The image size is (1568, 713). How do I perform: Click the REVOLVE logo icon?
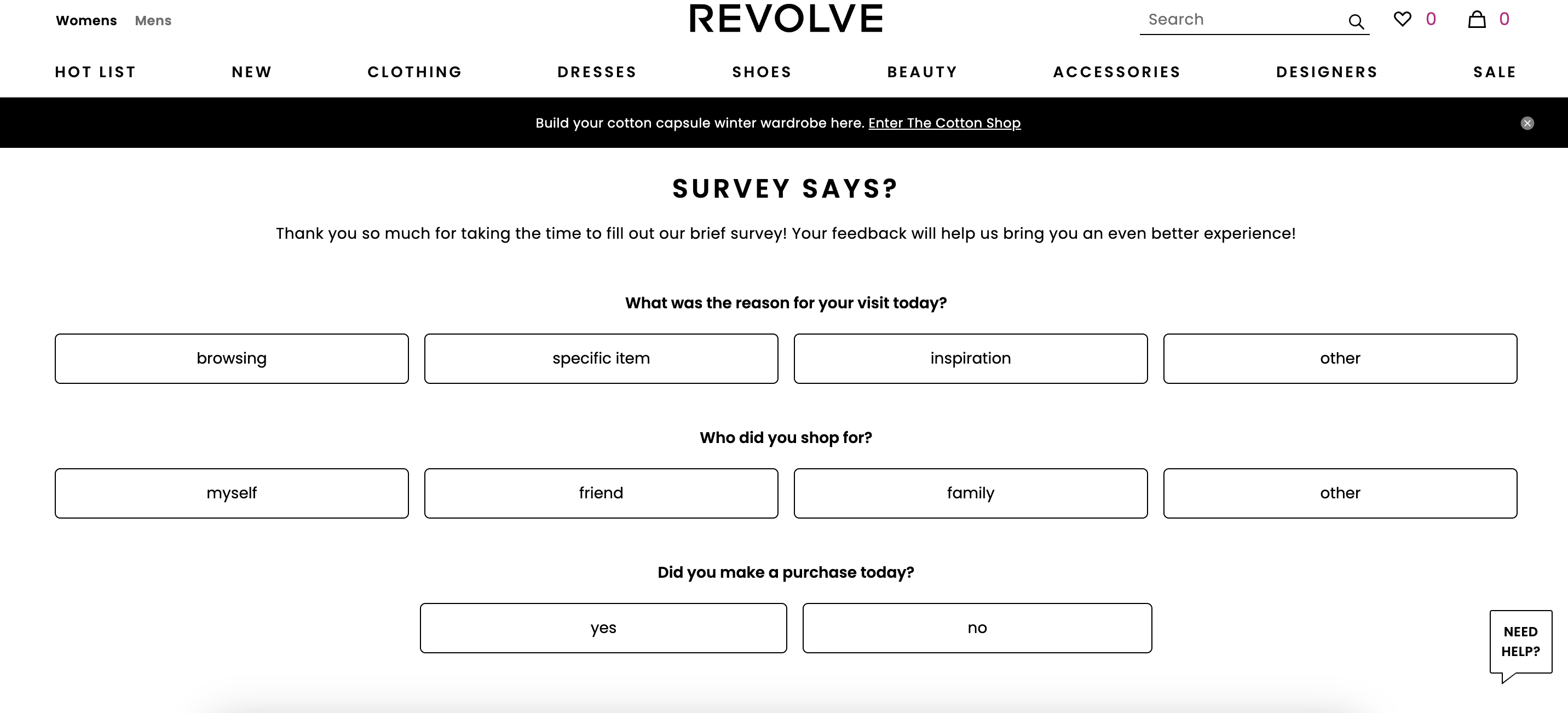pos(785,17)
